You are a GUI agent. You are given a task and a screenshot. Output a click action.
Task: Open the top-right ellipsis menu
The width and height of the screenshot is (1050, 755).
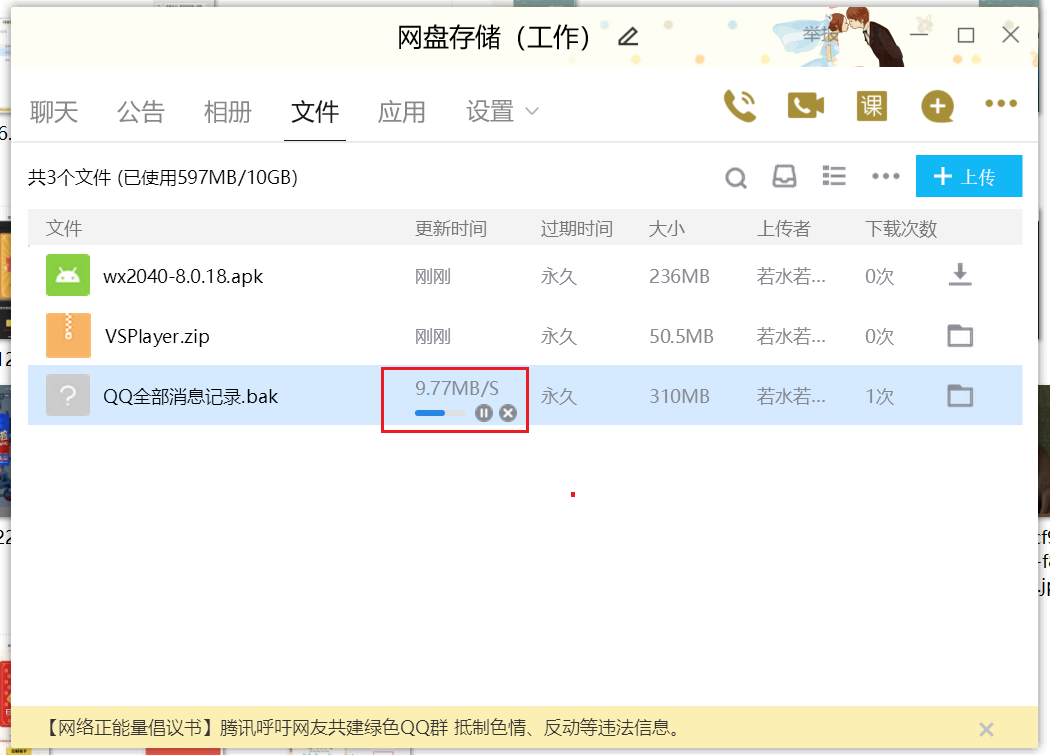[1001, 105]
